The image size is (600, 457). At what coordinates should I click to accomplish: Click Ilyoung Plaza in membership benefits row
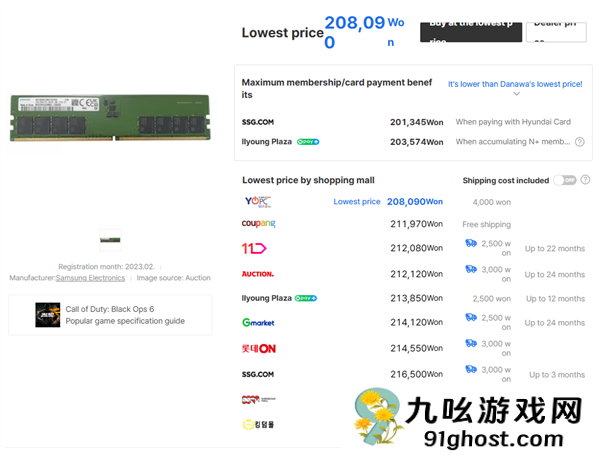(x=267, y=142)
